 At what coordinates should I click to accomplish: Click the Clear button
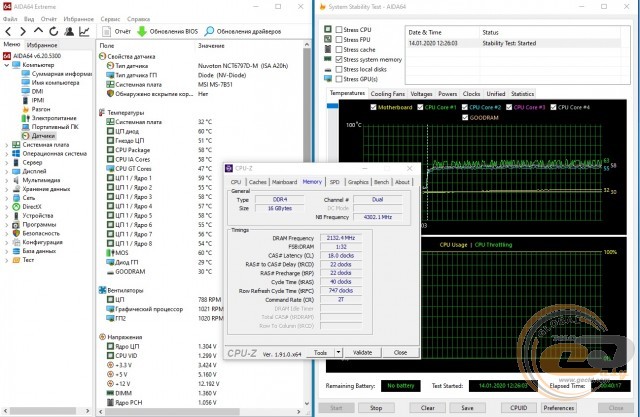(x=427, y=408)
